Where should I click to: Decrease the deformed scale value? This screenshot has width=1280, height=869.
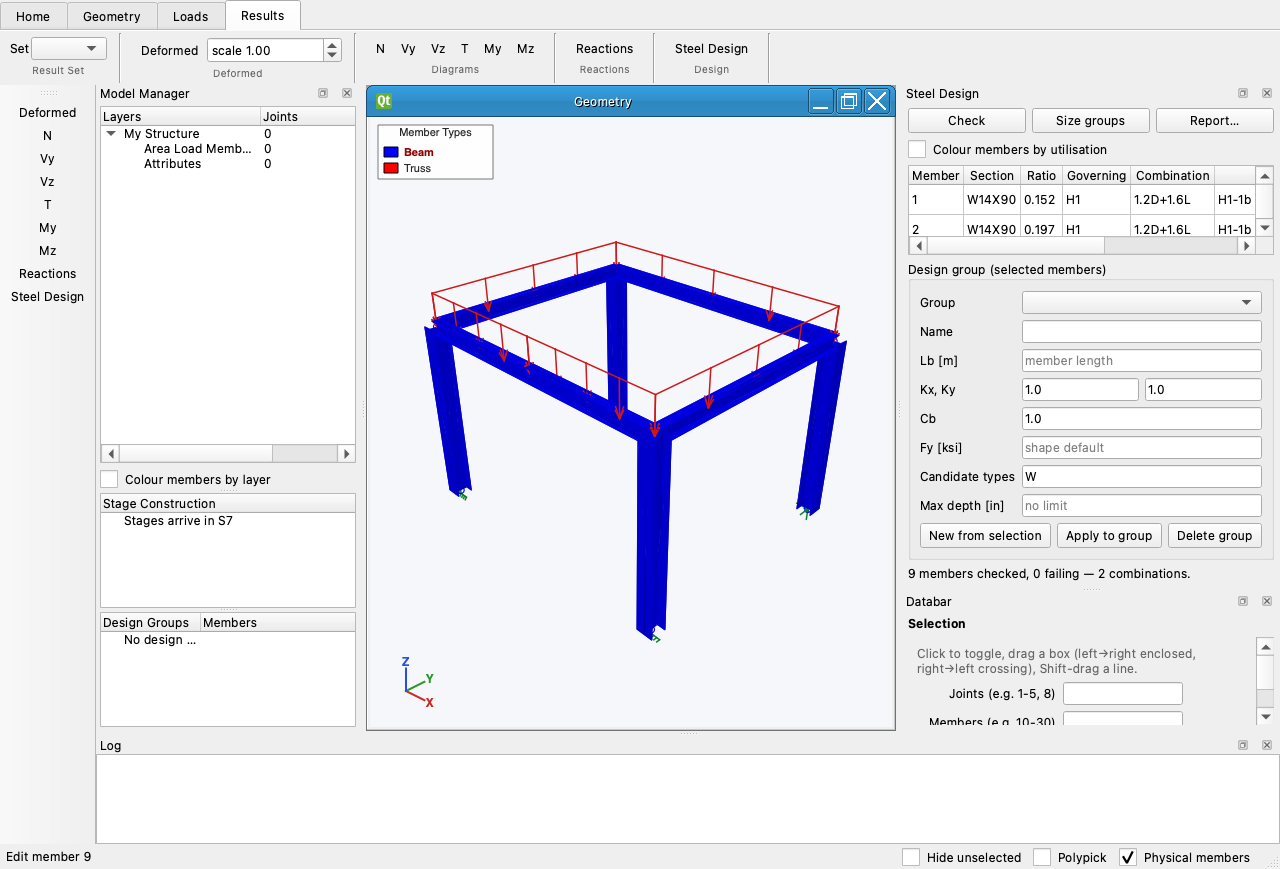point(333,55)
